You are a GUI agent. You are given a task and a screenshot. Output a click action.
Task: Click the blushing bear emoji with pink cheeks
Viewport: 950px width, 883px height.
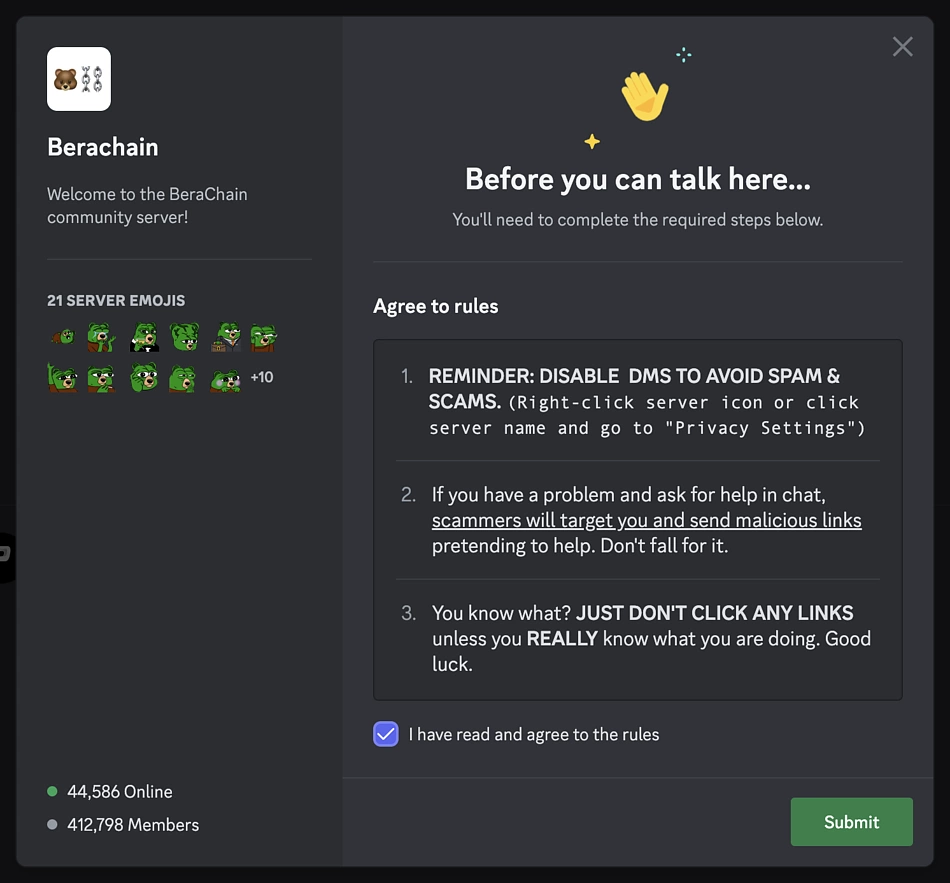click(225, 381)
